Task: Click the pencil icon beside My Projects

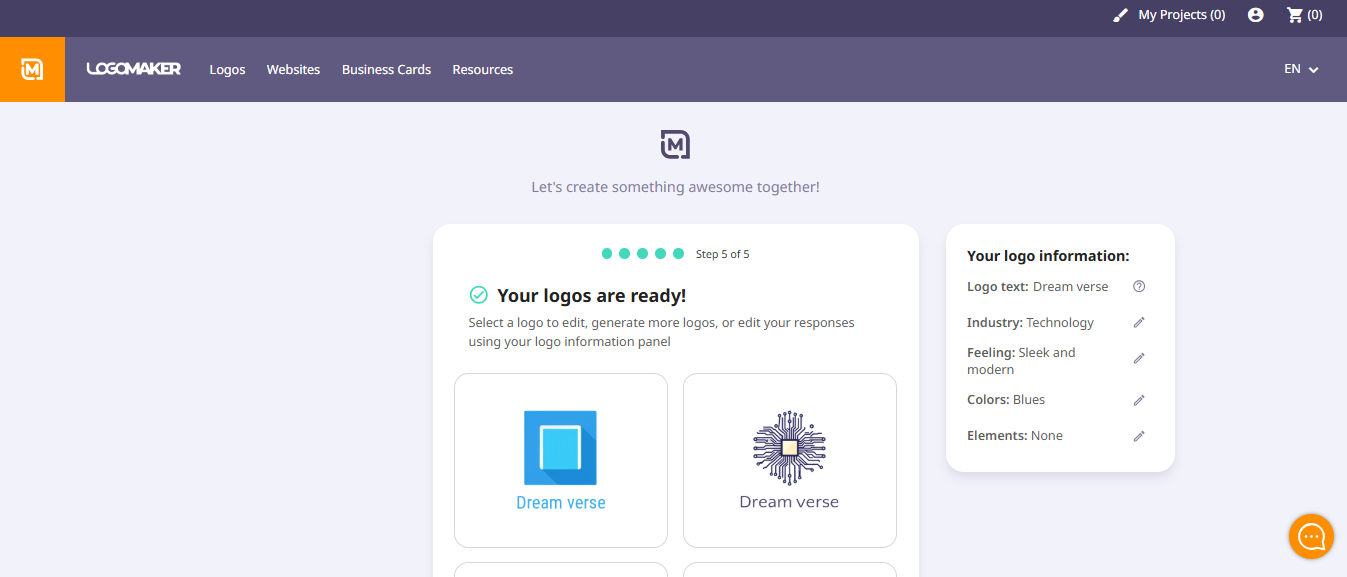Action: 1120,14
